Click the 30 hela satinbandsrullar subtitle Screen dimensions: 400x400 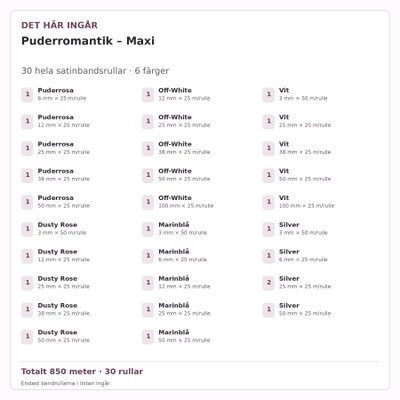point(95,71)
